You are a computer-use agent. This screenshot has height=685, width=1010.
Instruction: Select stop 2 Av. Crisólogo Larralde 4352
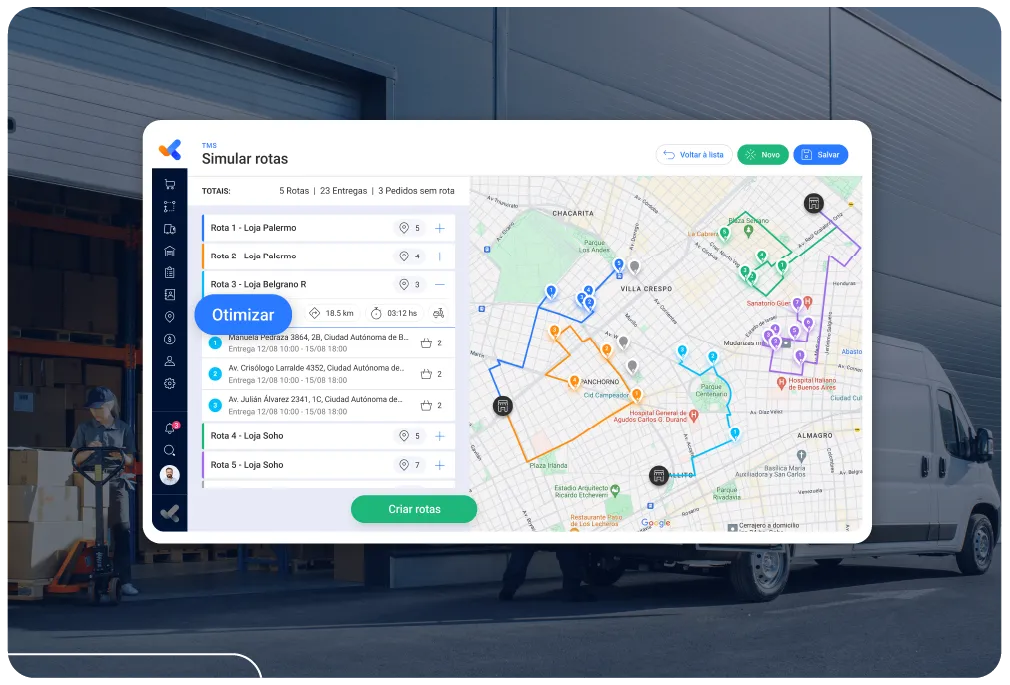[329, 374]
